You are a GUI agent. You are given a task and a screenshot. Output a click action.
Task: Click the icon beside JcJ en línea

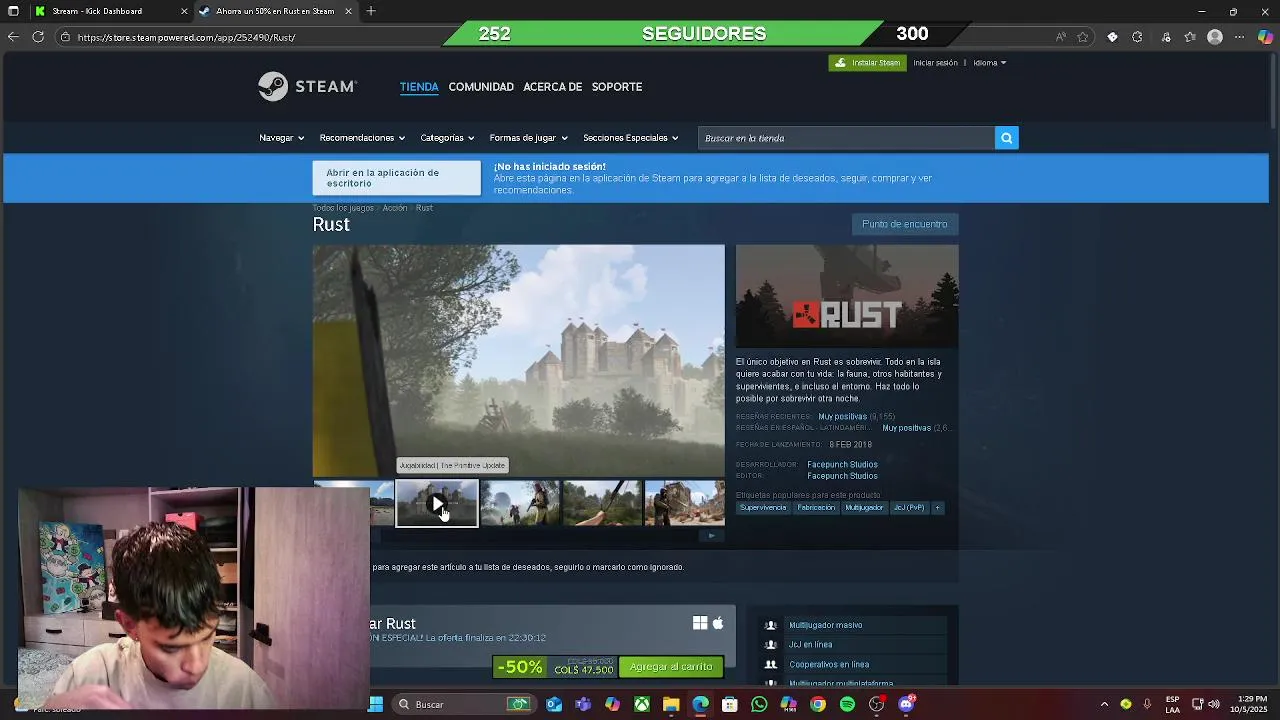(770, 645)
